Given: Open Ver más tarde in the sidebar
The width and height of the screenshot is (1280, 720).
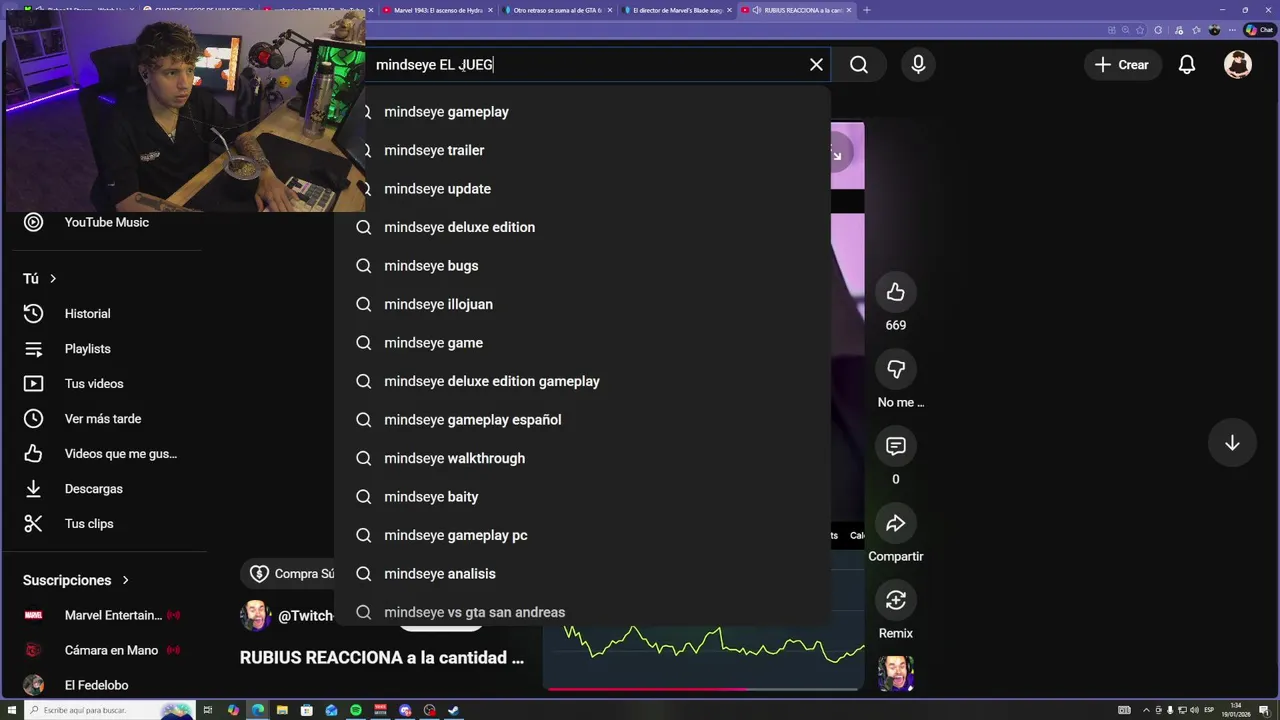Looking at the screenshot, I should 104,419.
